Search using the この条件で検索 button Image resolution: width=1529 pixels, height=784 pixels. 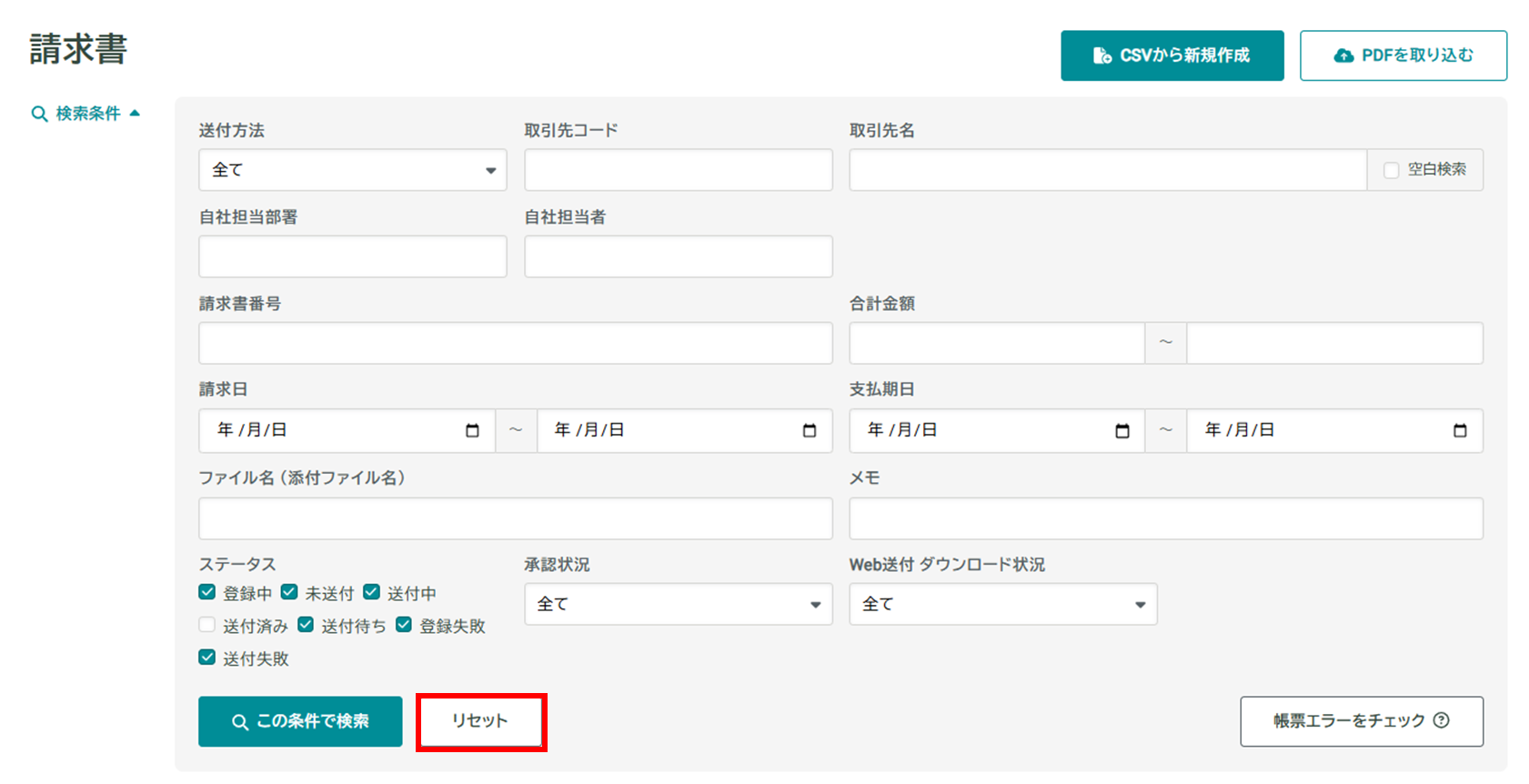click(300, 721)
